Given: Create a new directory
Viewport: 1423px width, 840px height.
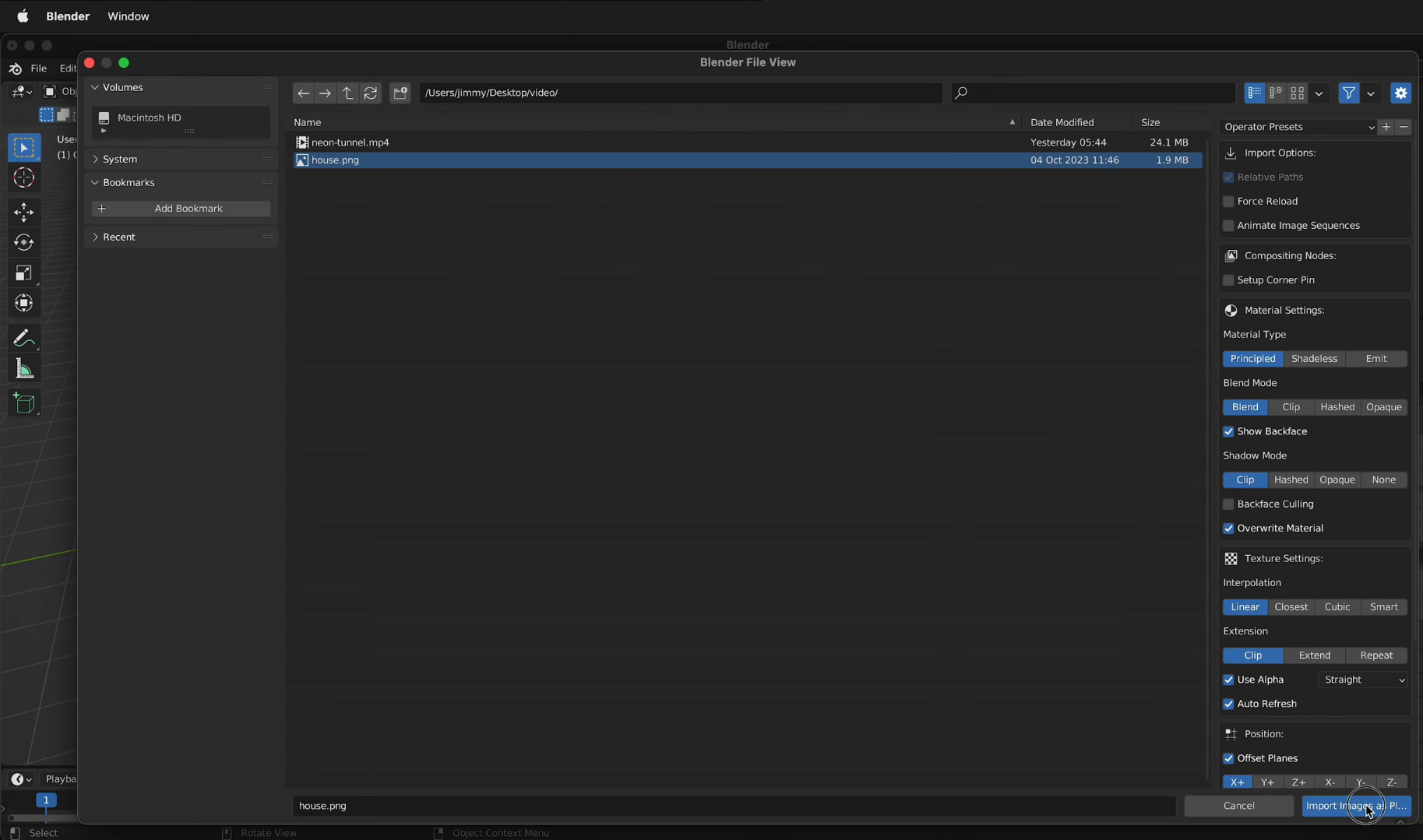Looking at the screenshot, I should [400, 93].
